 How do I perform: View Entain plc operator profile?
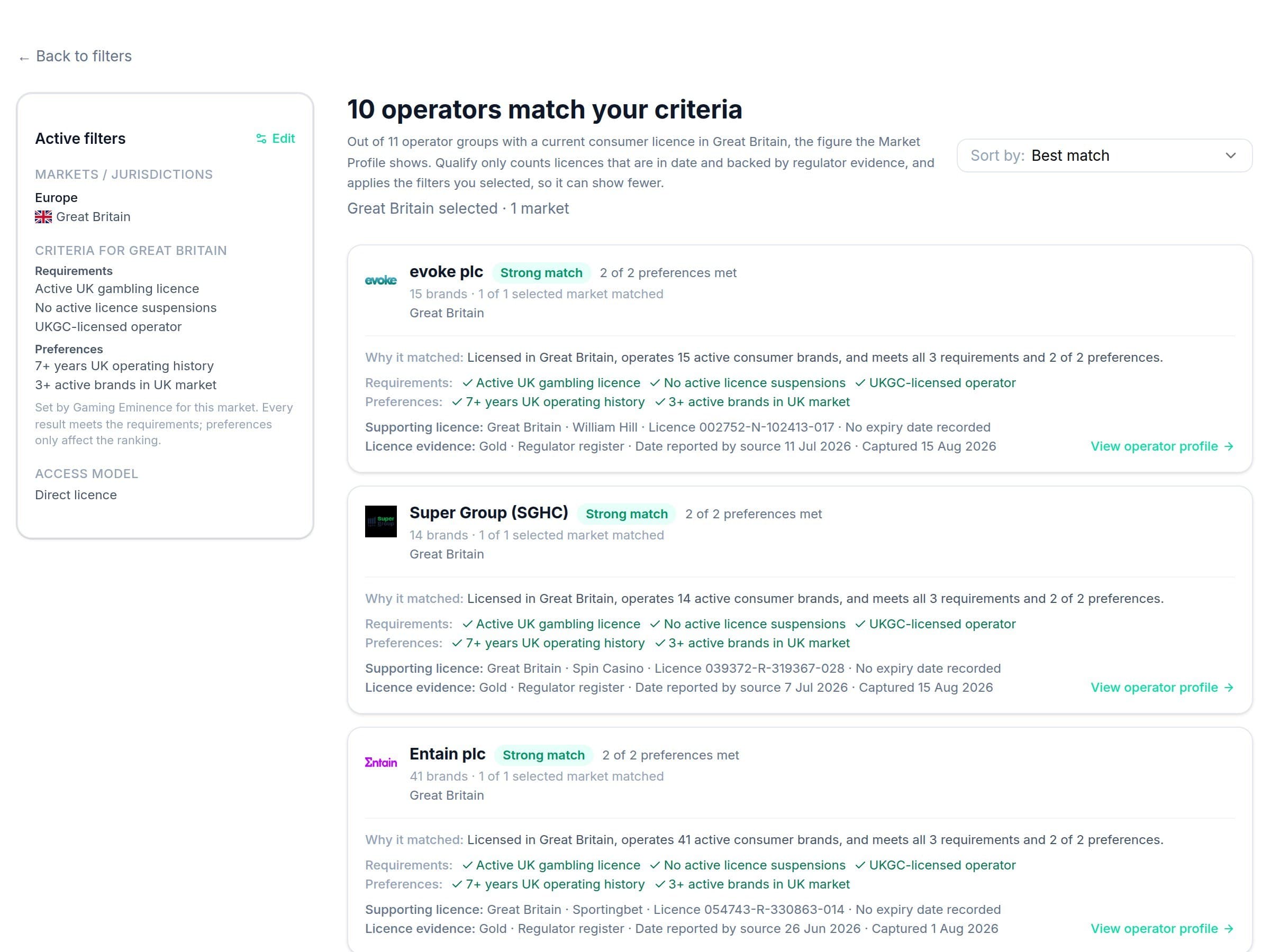point(1162,929)
